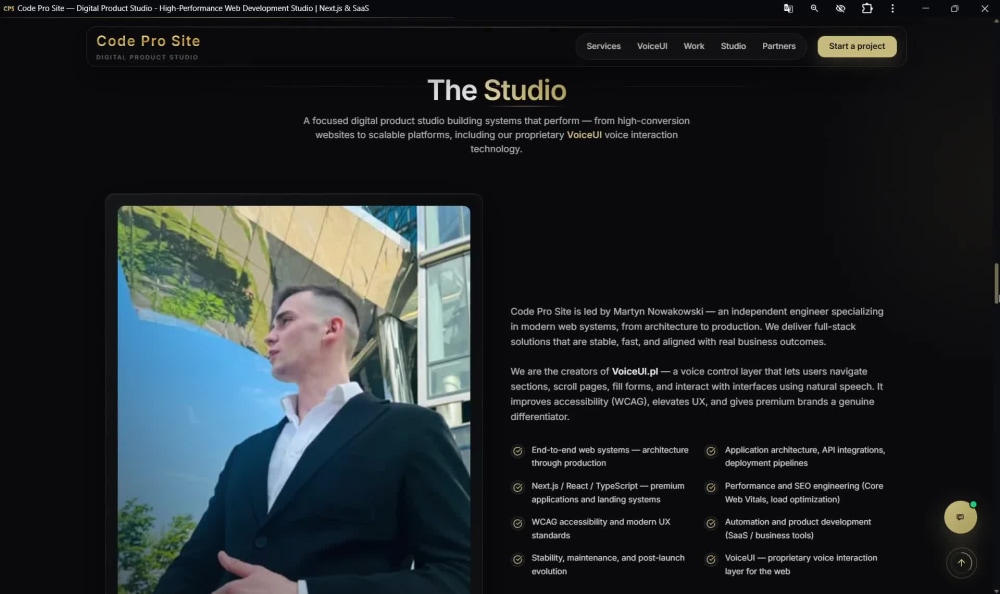The width and height of the screenshot is (1000, 594).
Task: Click the Code Pro Site logo
Action: click(x=148, y=41)
